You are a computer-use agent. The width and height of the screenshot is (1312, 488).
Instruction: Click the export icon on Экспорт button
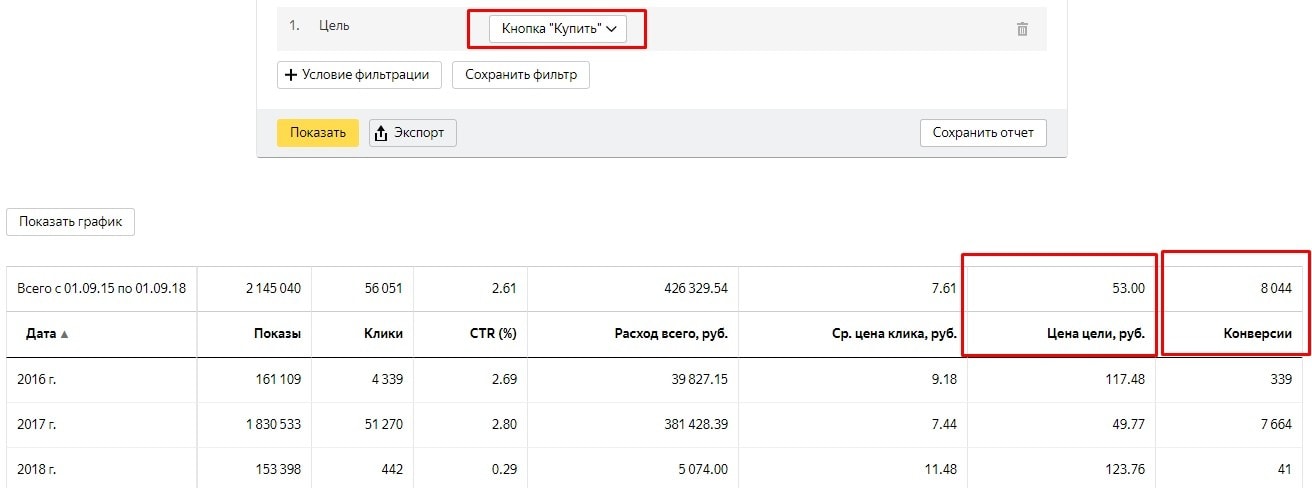tap(381, 133)
